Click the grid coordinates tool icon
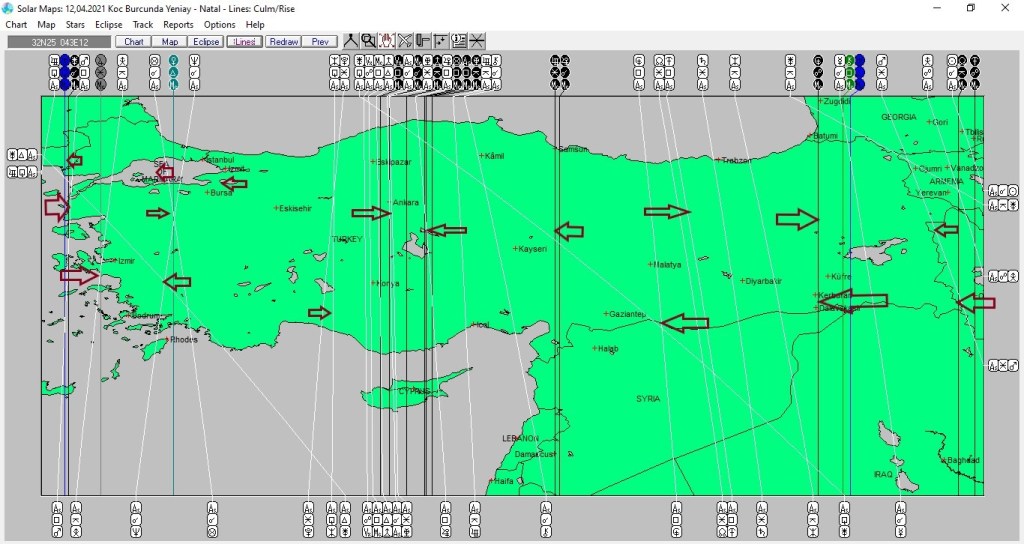Screen dimensions: 1024x544 pos(441,41)
